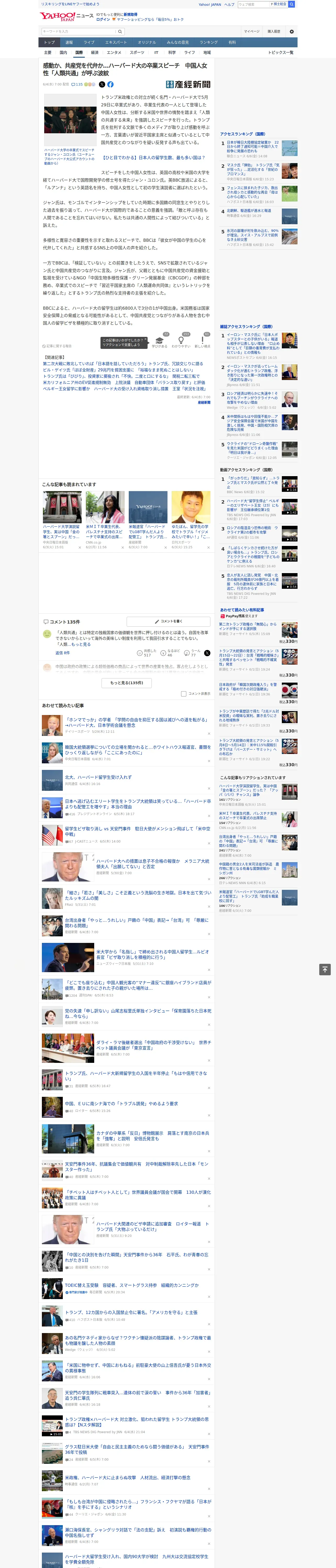Open the 135 comments counter icon
Viewport: 336px width, 1568px height.
tap(77, 85)
